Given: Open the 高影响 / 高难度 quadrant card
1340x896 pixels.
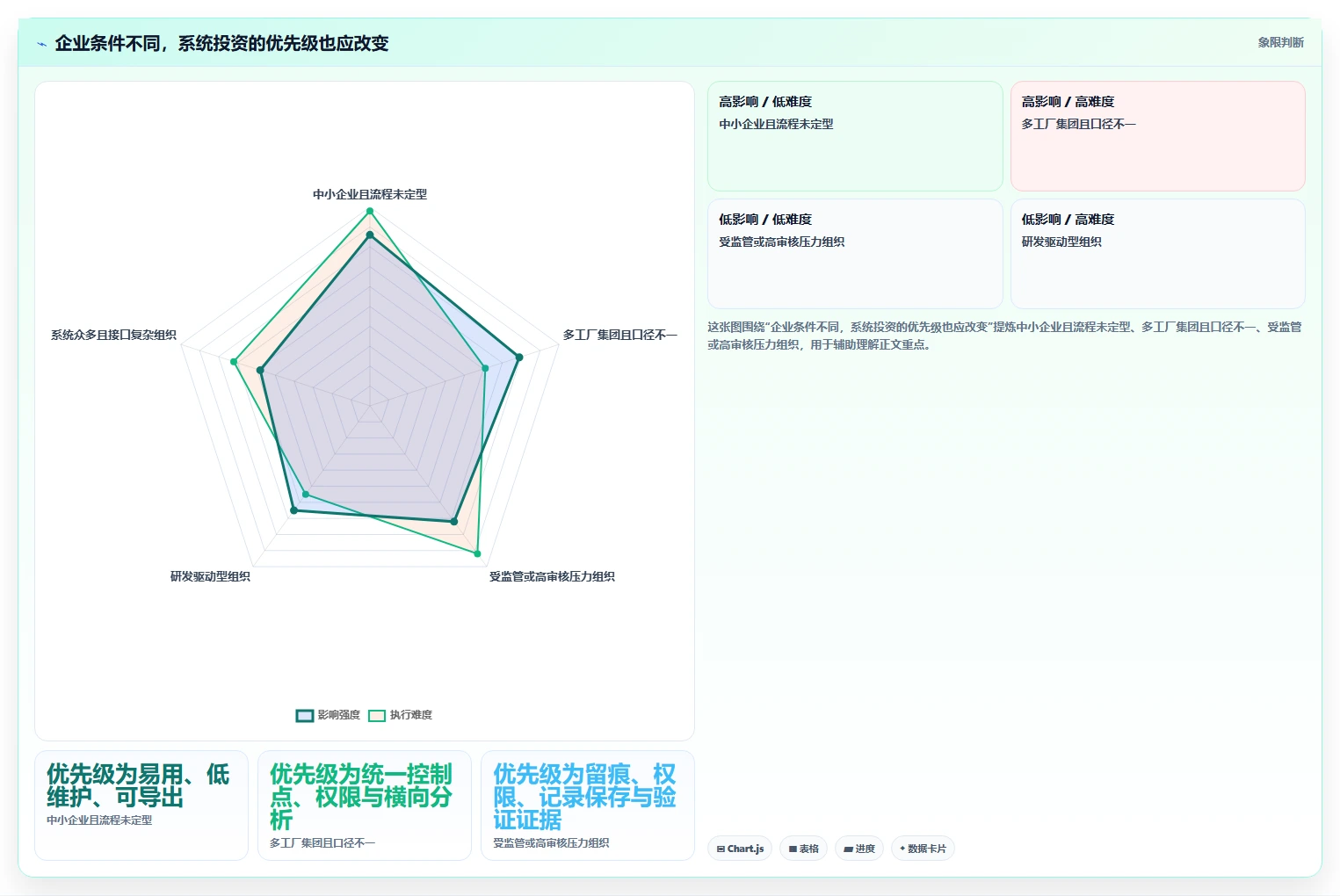Looking at the screenshot, I should pyautogui.click(x=1158, y=136).
